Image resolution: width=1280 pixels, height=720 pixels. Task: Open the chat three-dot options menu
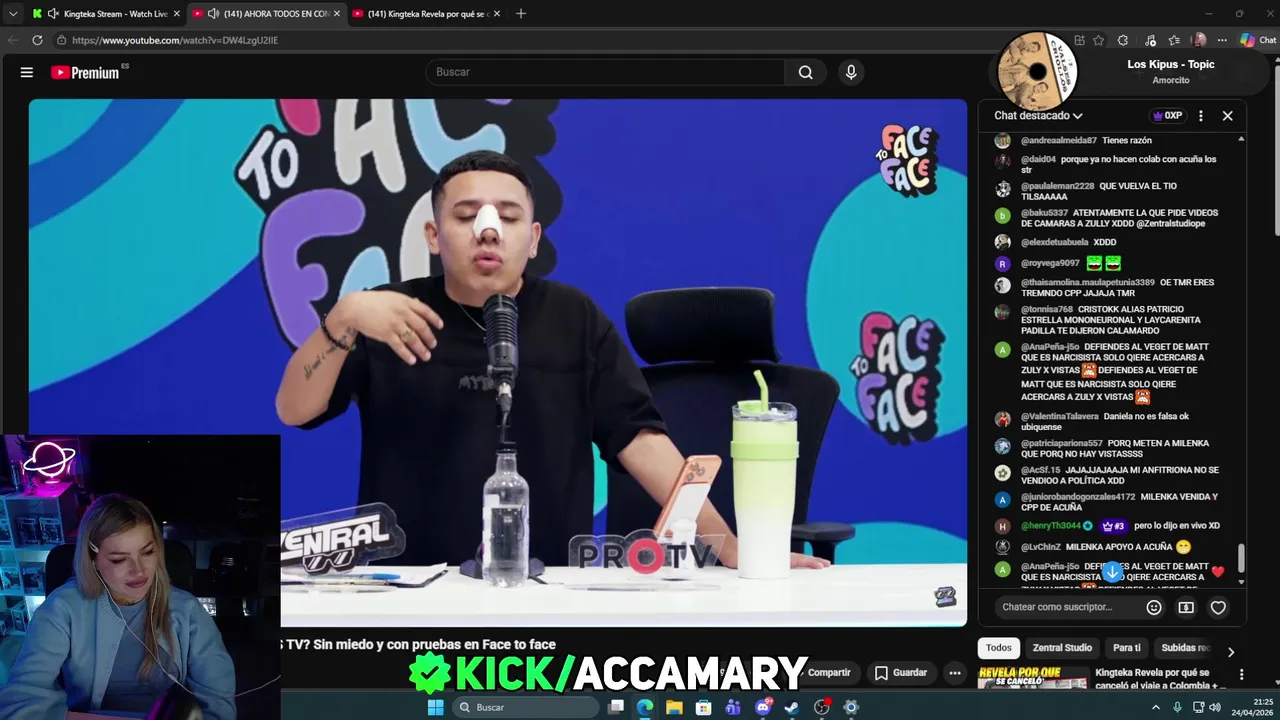point(1201,115)
